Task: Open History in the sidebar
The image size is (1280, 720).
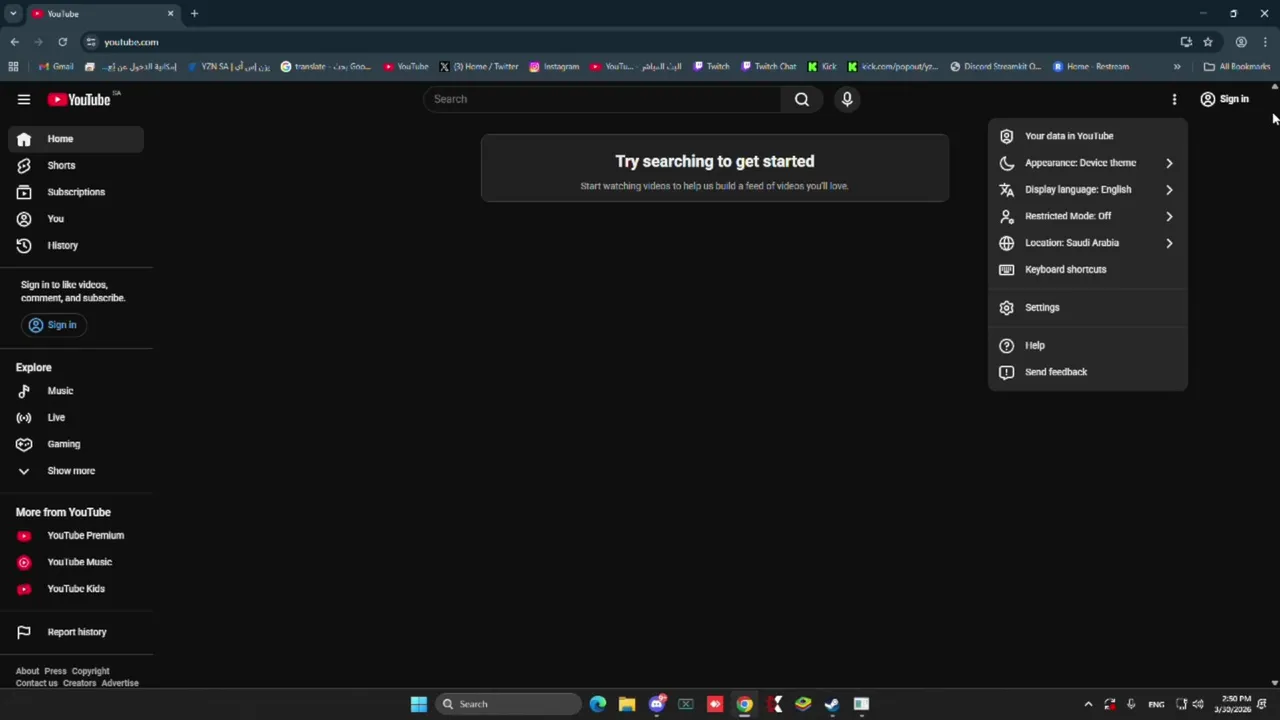Action: (x=76, y=245)
